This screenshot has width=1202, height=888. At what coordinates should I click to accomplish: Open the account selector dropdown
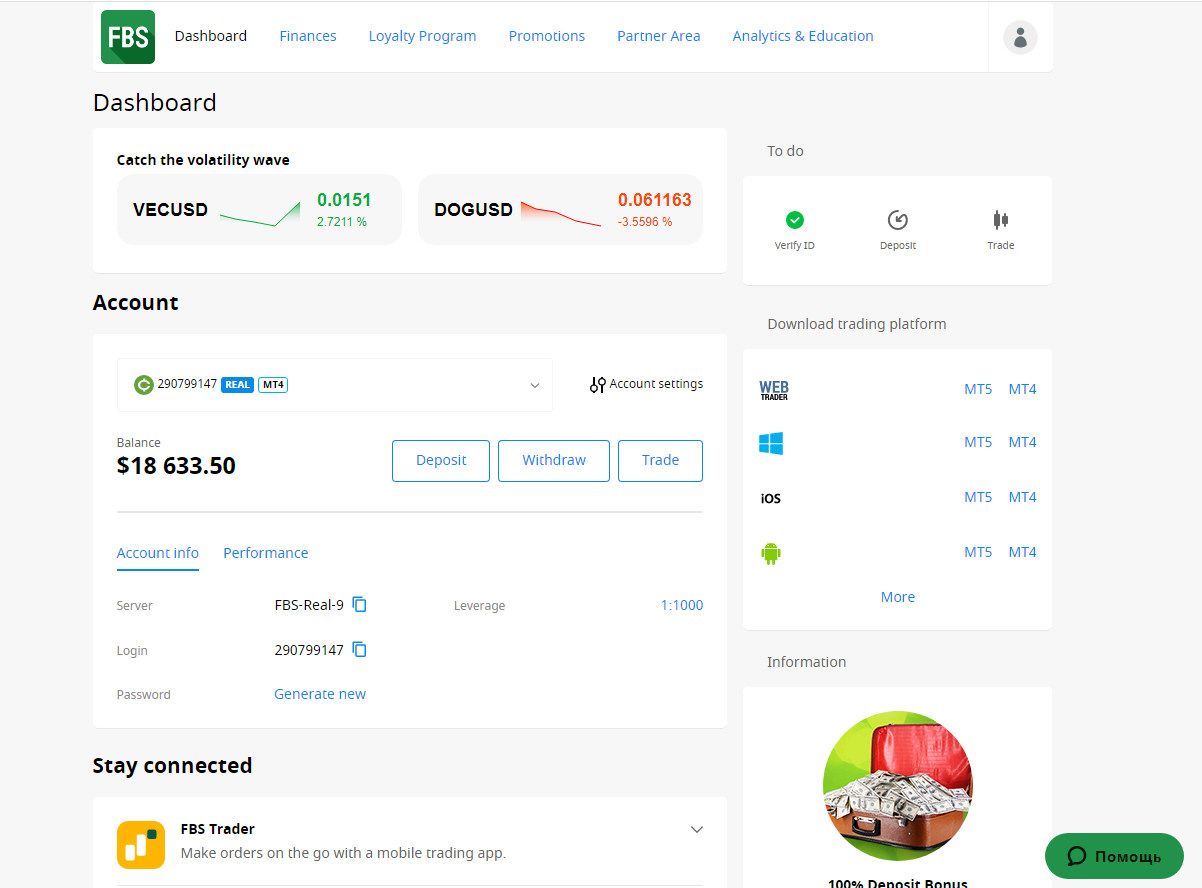pos(335,385)
